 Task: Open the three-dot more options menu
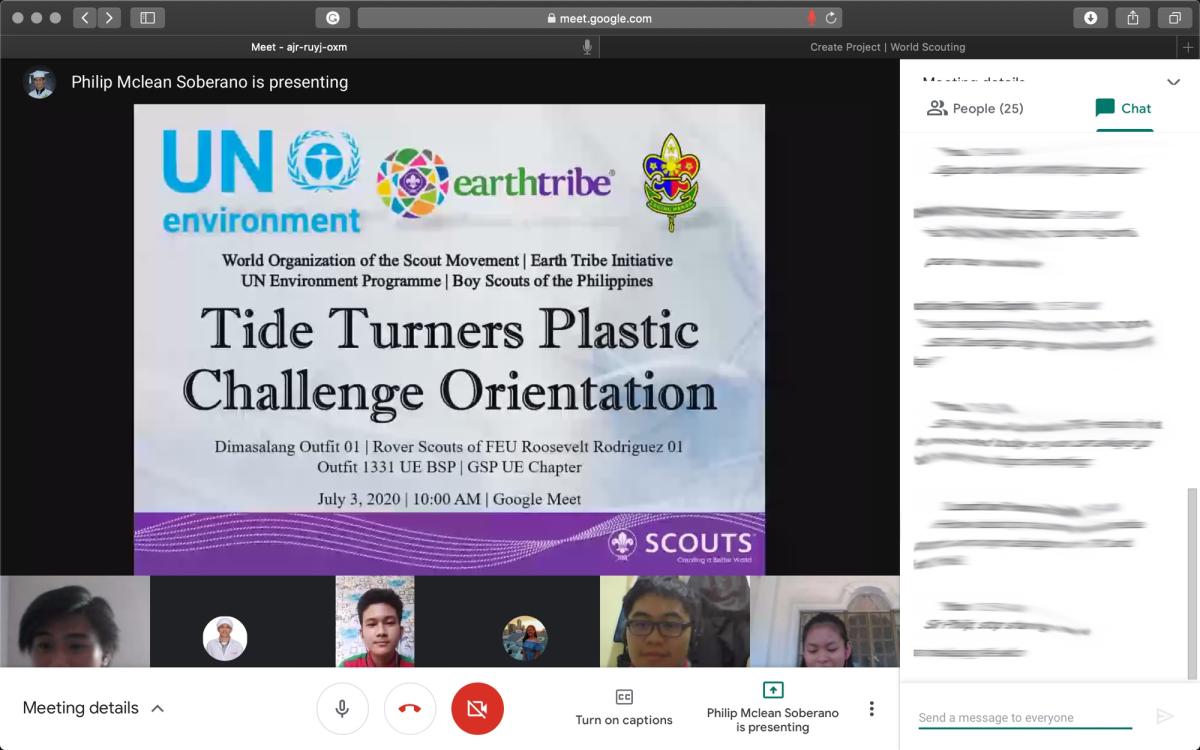click(871, 708)
